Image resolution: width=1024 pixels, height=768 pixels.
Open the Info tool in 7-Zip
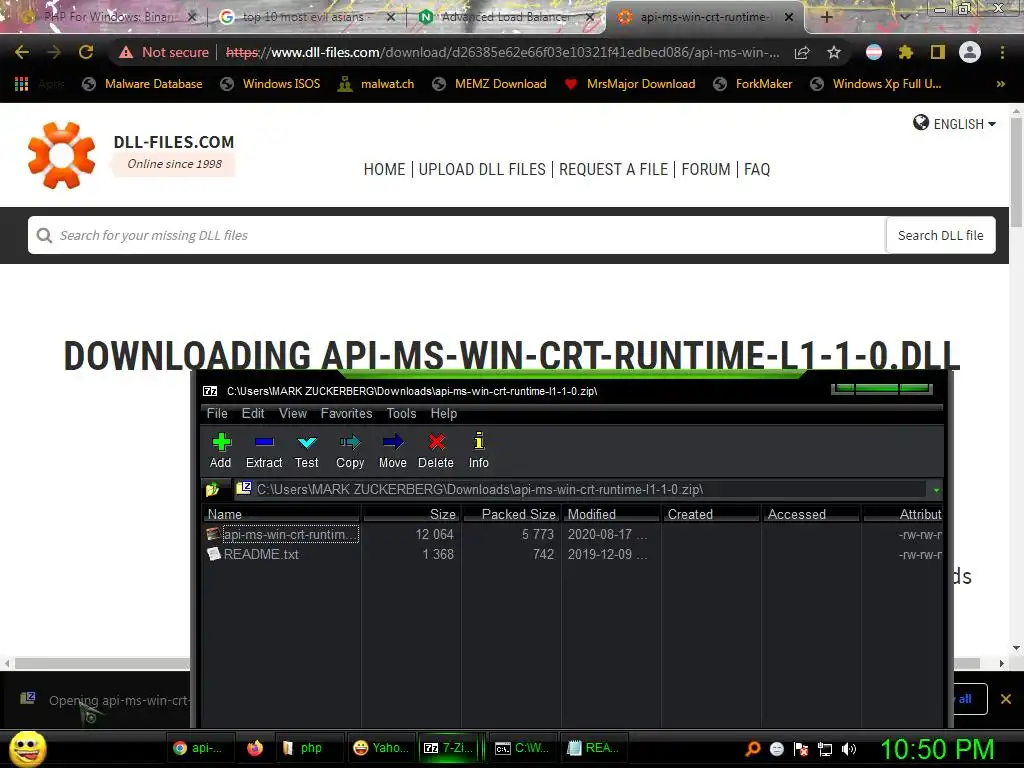pyautogui.click(x=479, y=451)
